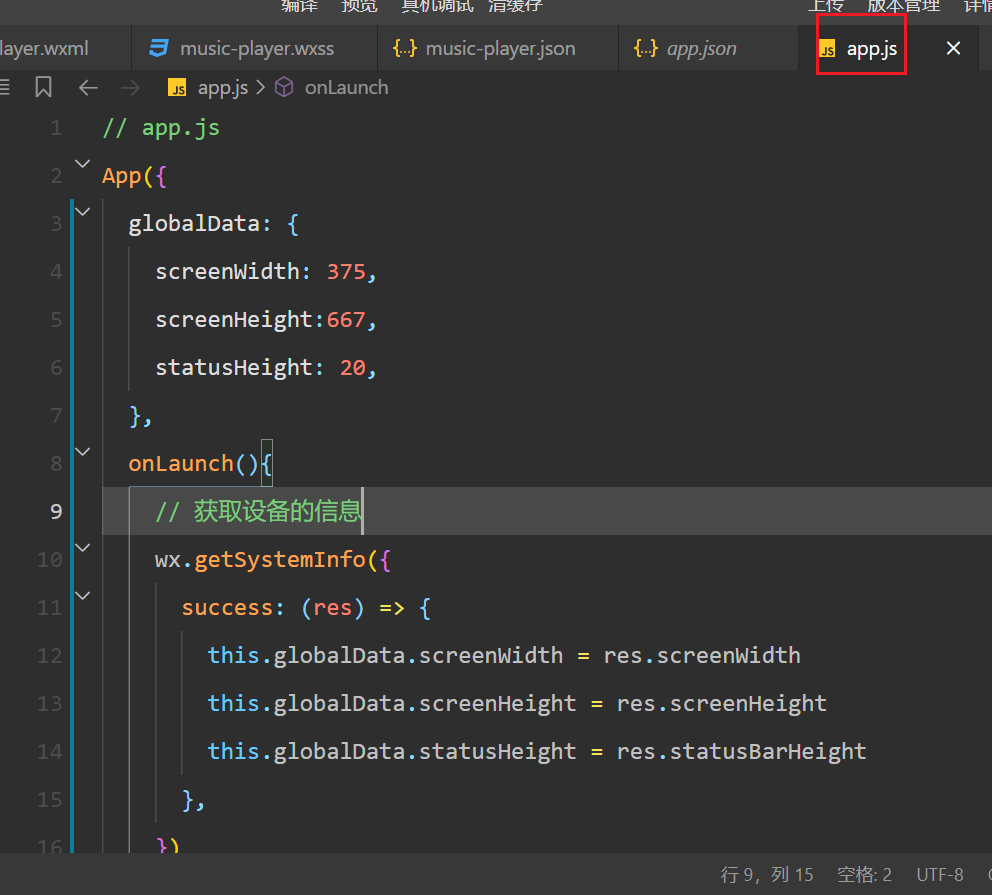Close the app.js editor tab
The height and width of the screenshot is (895, 992).
click(x=953, y=48)
